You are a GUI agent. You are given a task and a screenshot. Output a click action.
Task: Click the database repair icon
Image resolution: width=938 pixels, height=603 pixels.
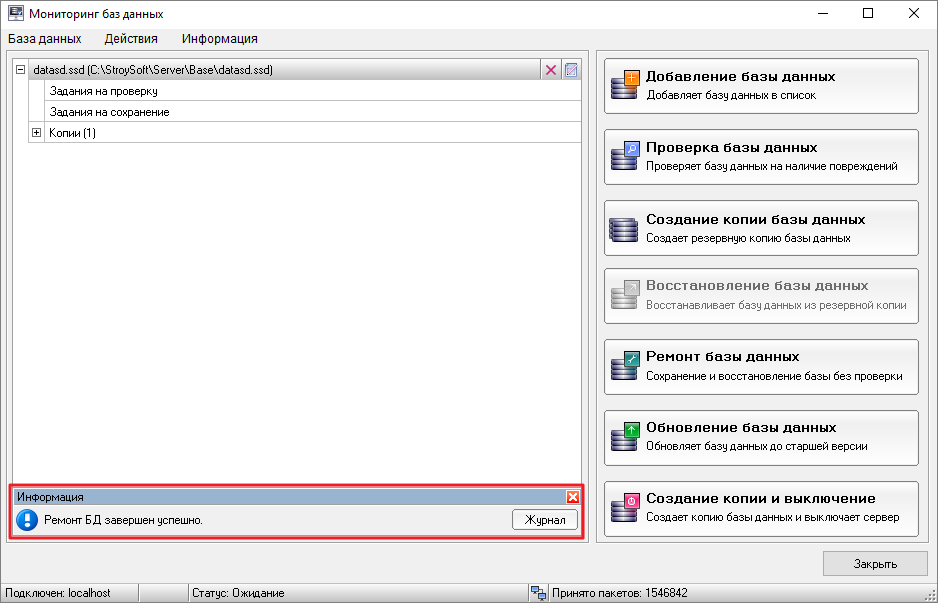click(x=624, y=366)
